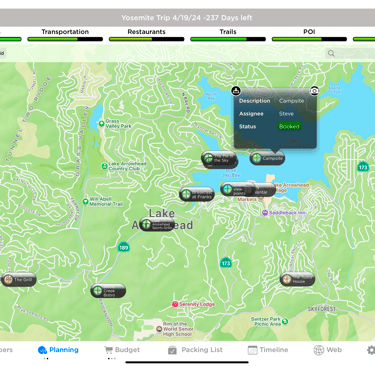The height and width of the screenshot is (366, 375).
Task: Switch to the Restaurants category
Action: [x=146, y=32]
